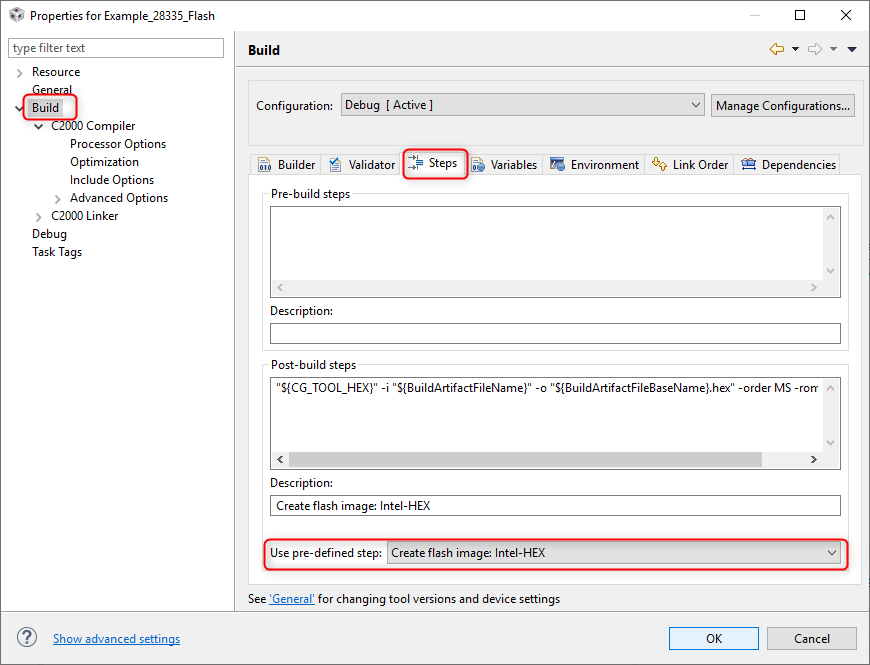Click the Cancel button
This screenshot has height=665, width=870.
click(x=811, y=638)
